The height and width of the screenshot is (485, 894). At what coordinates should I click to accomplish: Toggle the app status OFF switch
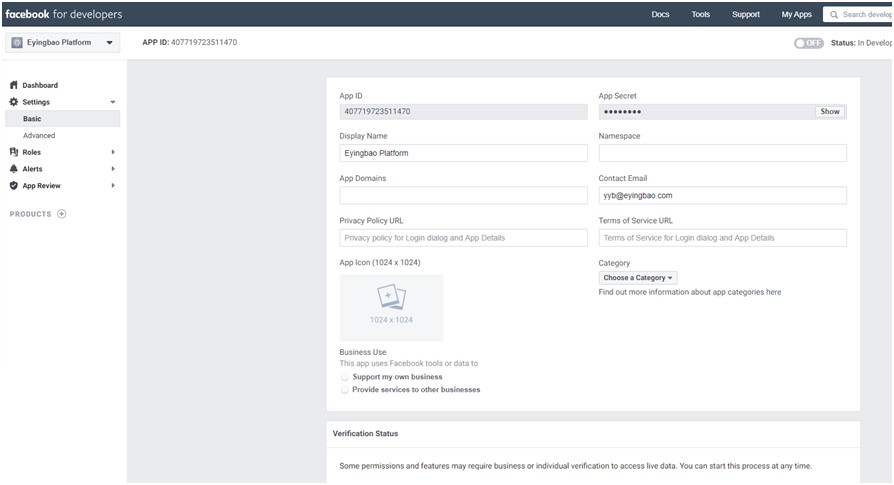tap(809, 43)
